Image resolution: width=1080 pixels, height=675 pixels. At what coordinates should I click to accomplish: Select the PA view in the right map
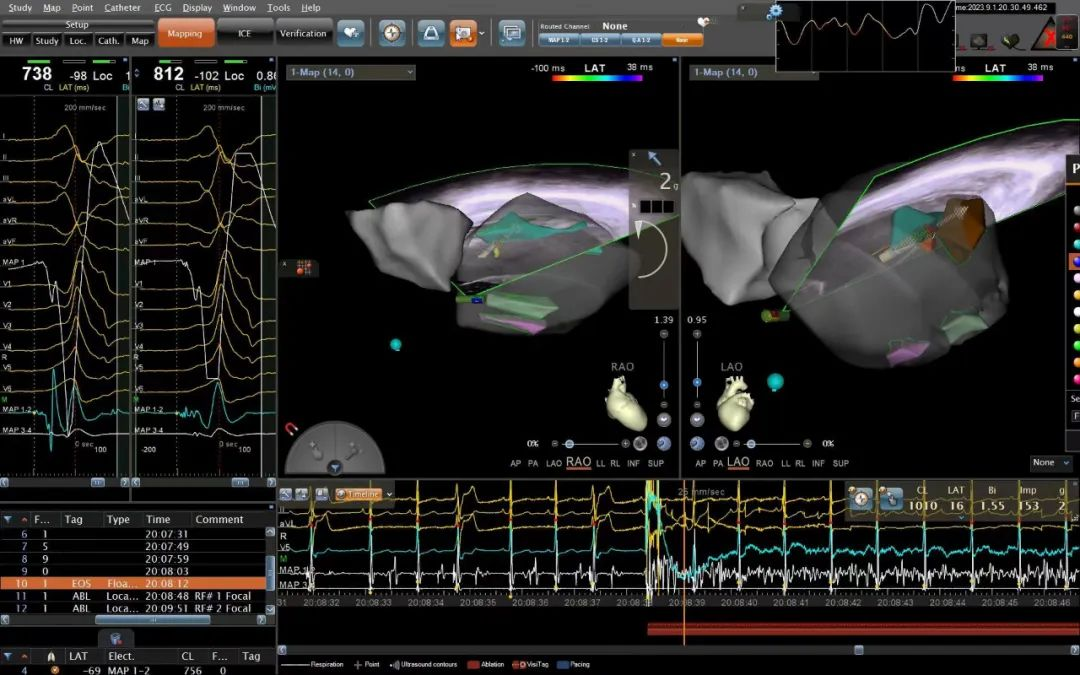719,463
